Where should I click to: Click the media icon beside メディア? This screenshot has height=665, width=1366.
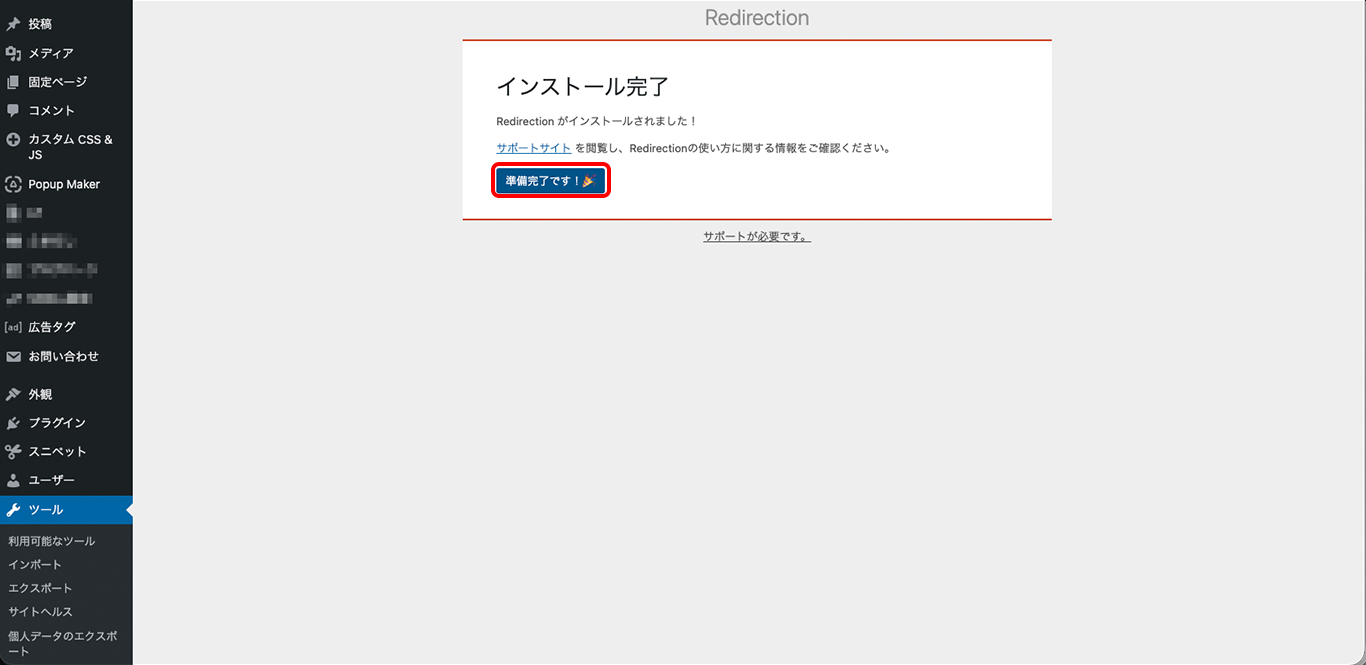tap(13, 53)
